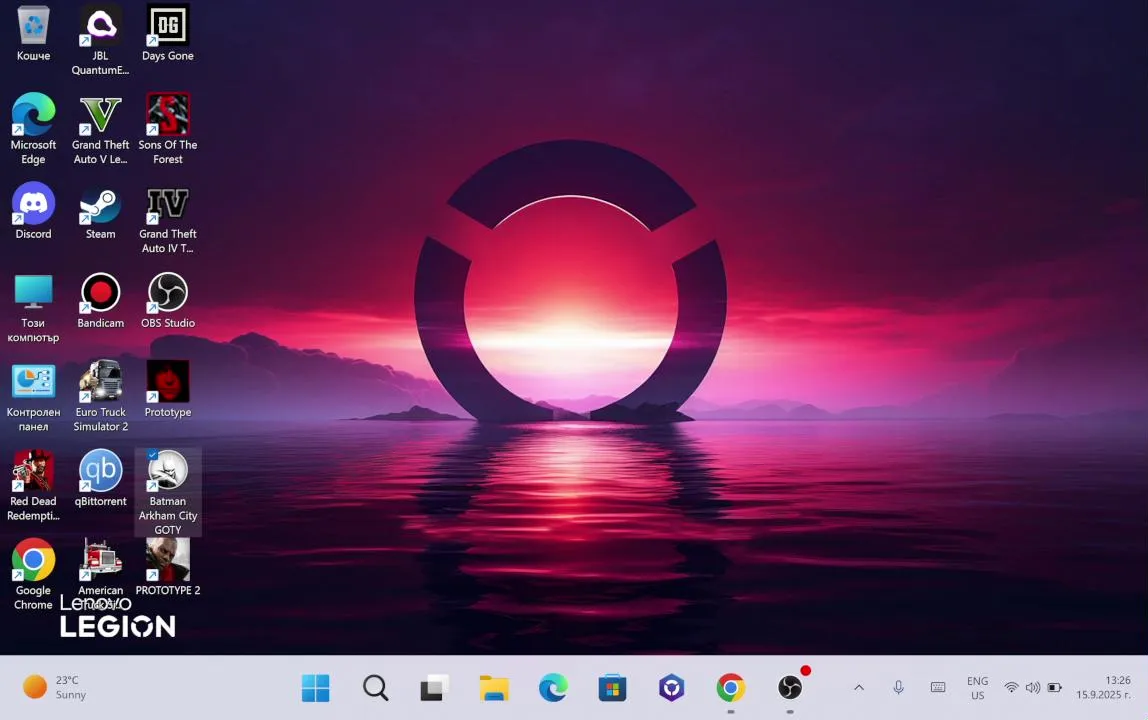Open the purple hexagon app on taskbar
The width and height of the screenshot is (1148, 720).
pos(671,688)
